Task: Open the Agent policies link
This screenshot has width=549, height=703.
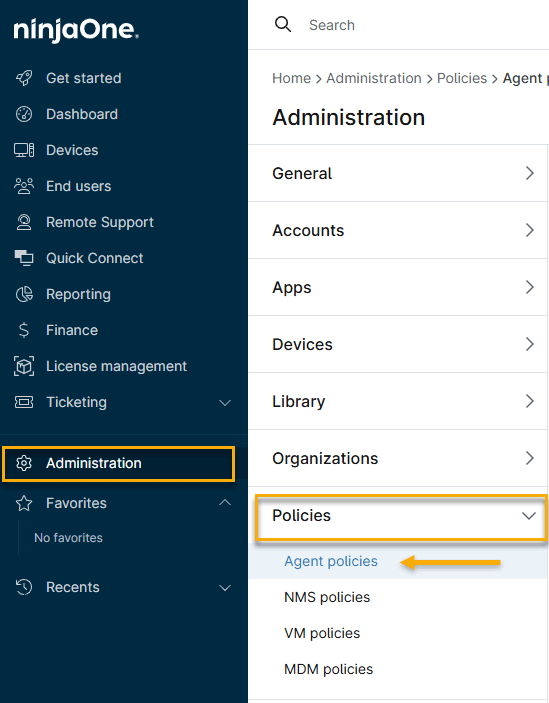Action: [x=331, y=561]
